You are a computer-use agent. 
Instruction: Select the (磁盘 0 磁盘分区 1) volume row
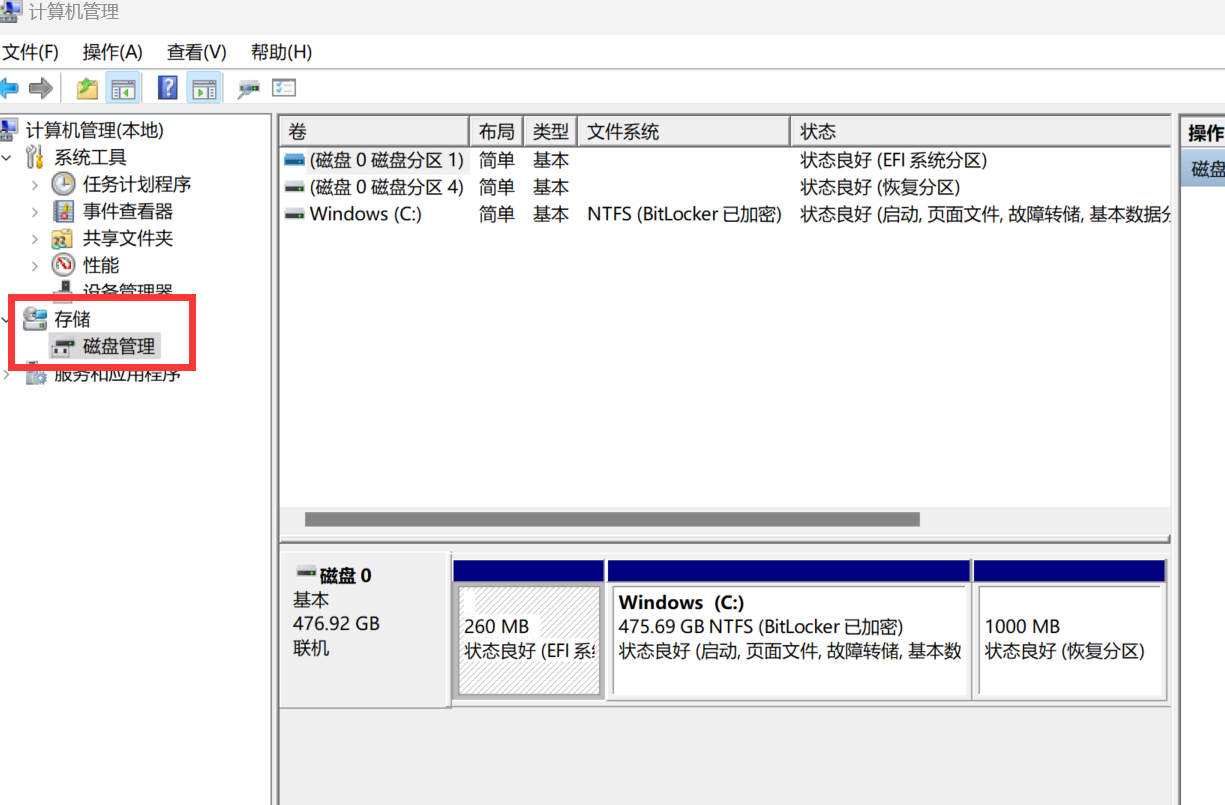[x=725, y=160]
